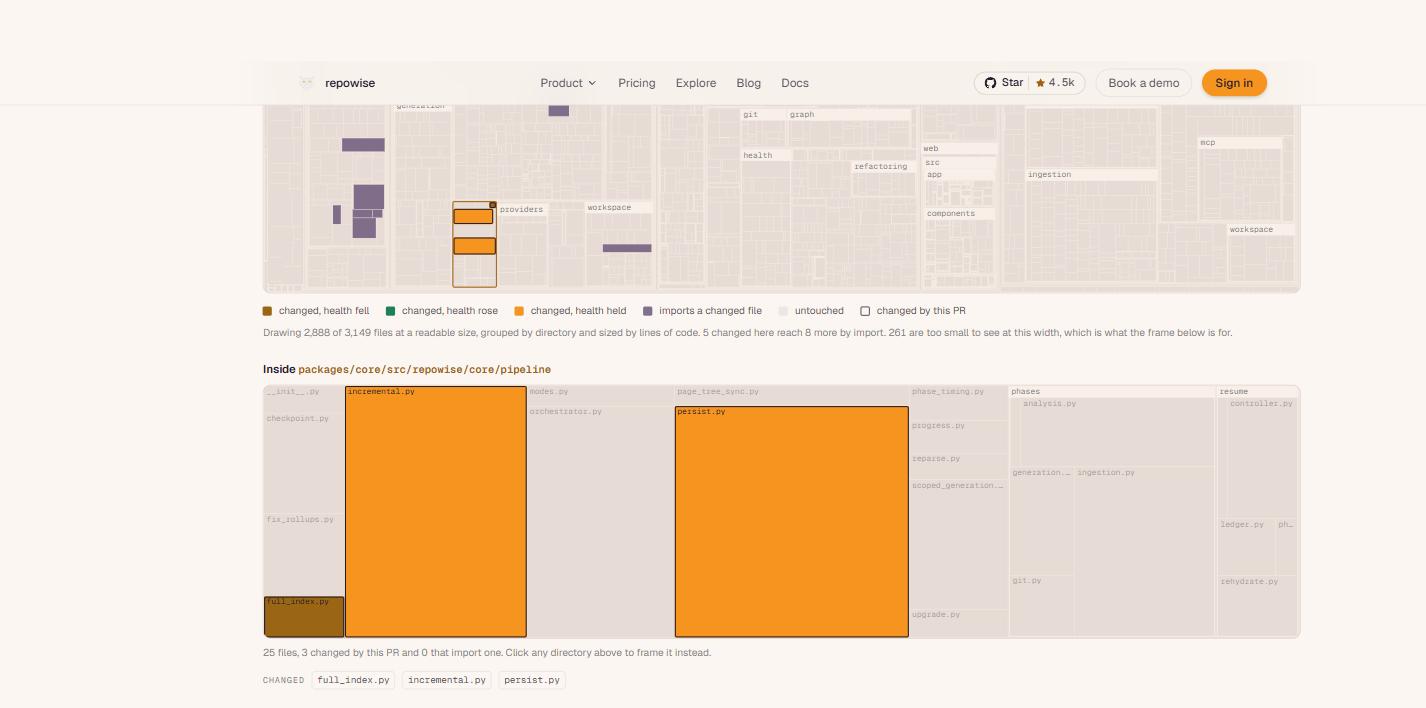Click the git.py cell in phases
1426x708 pixels.
(x=1042, y=605)
